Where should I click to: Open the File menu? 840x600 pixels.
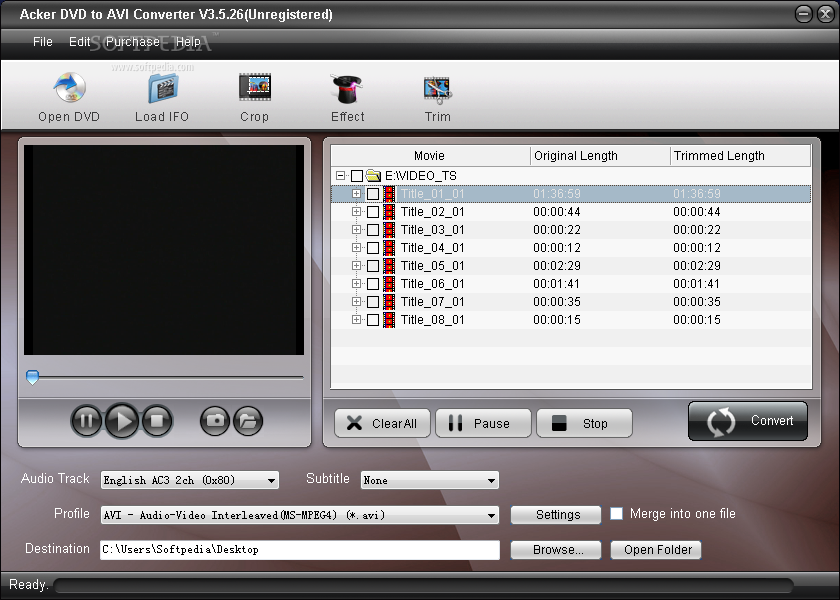tap(43, 42)
